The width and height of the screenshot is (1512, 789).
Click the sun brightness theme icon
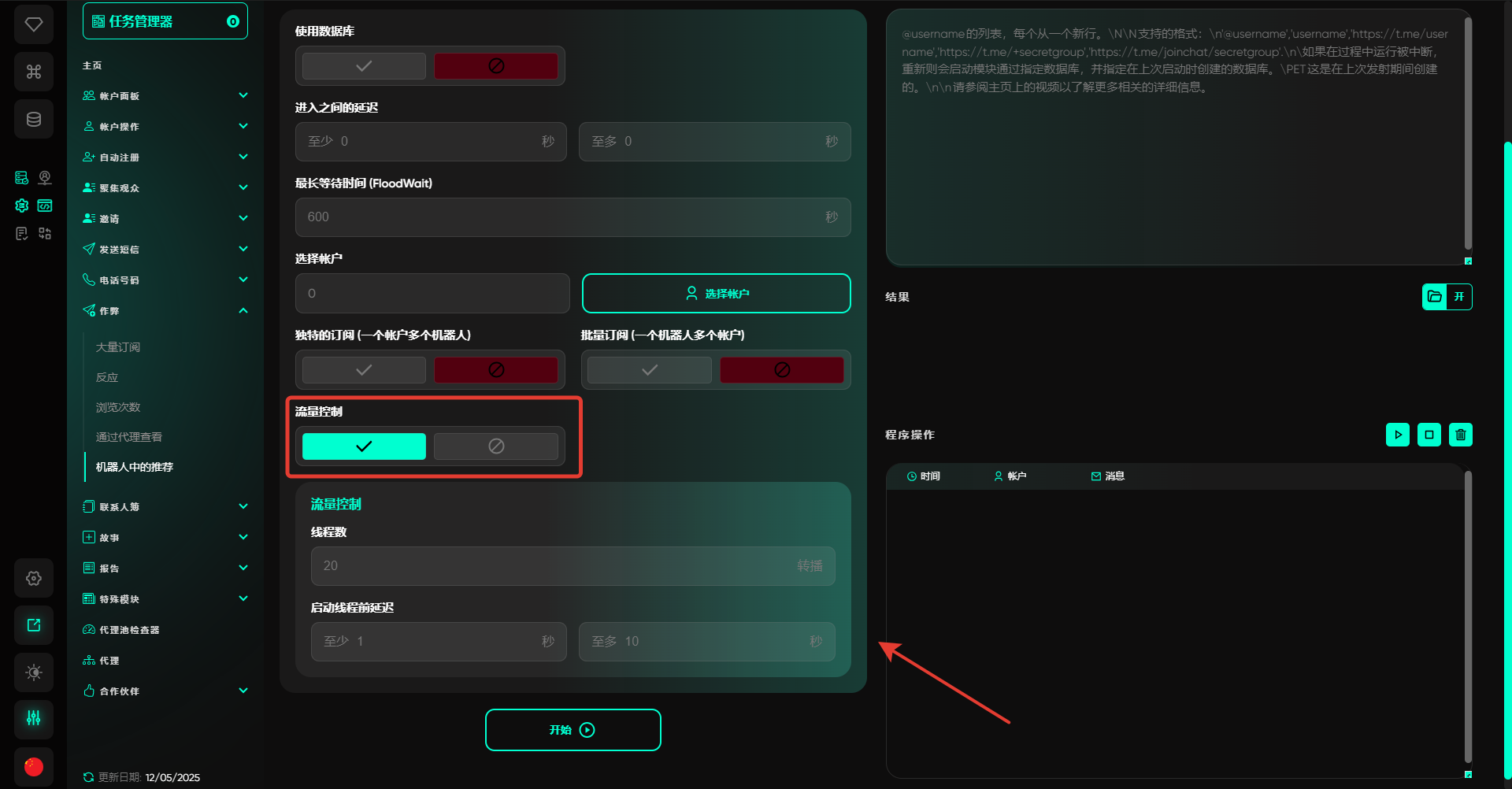click(34, 672)
